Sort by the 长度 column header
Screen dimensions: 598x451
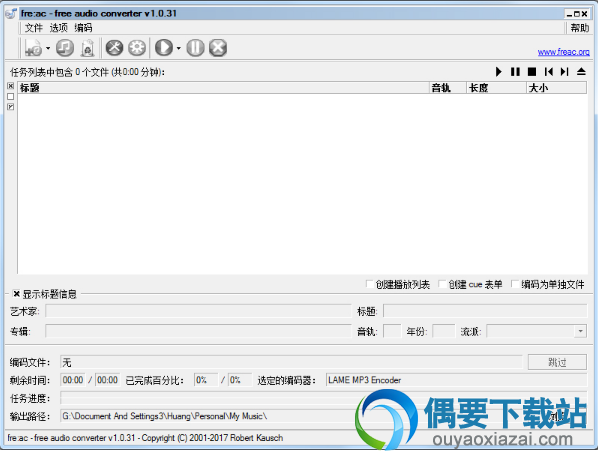tap(497, 88)
